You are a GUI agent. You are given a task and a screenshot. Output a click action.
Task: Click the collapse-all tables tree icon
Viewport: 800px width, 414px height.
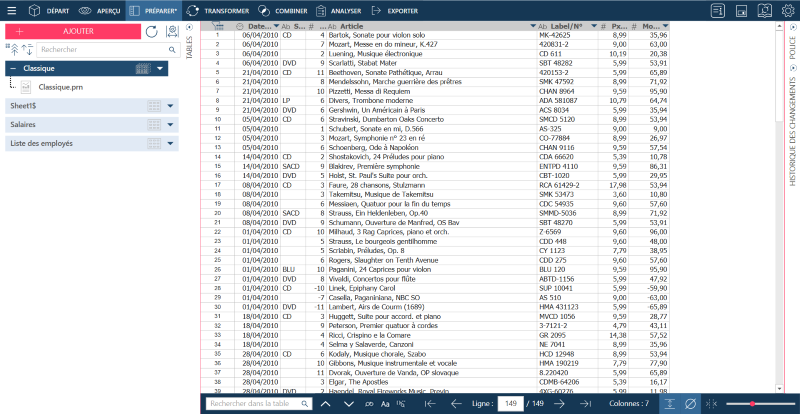pyautogui.click(x=13, y=50)
